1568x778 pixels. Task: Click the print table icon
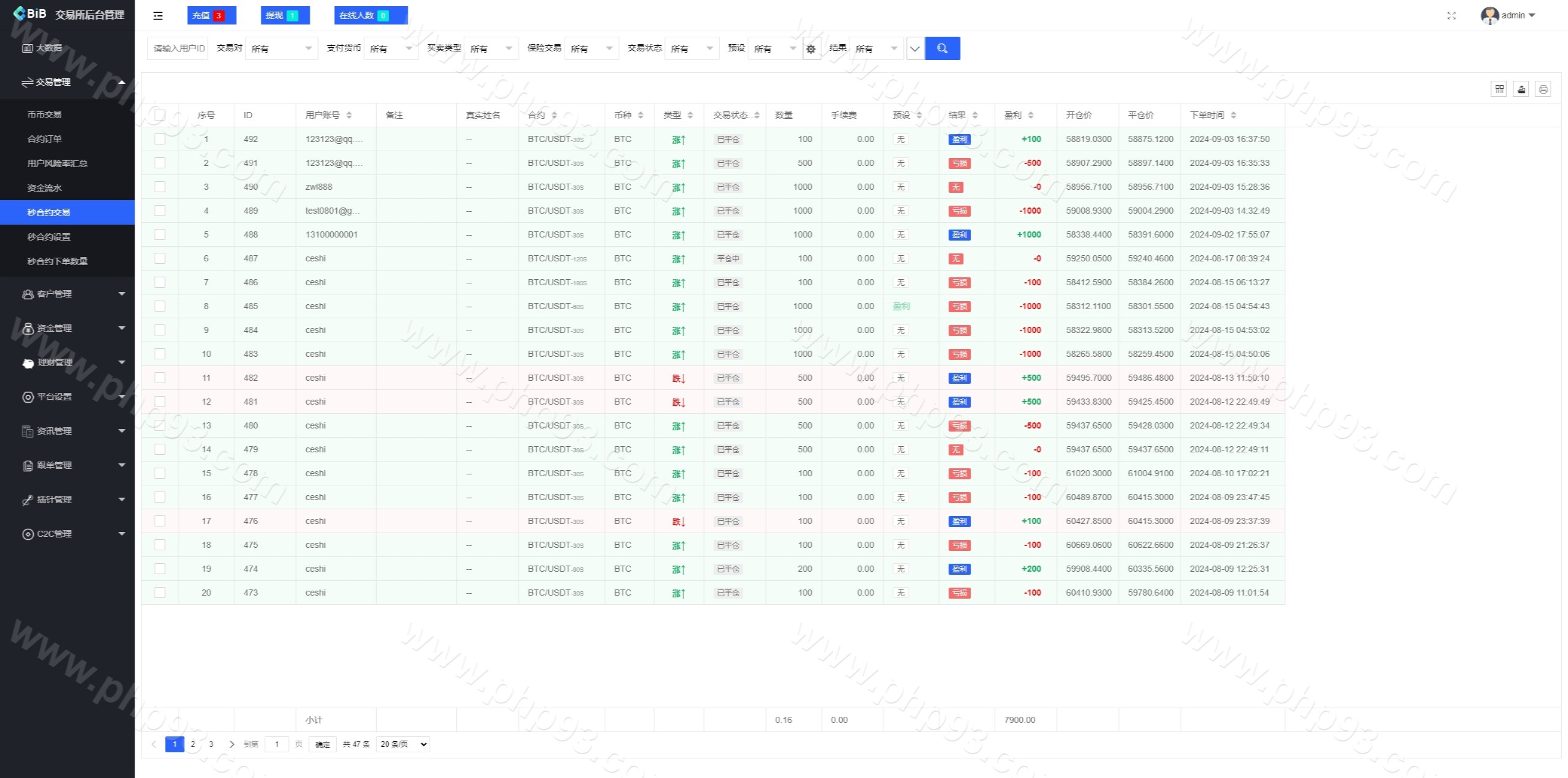pos(1543,89)
